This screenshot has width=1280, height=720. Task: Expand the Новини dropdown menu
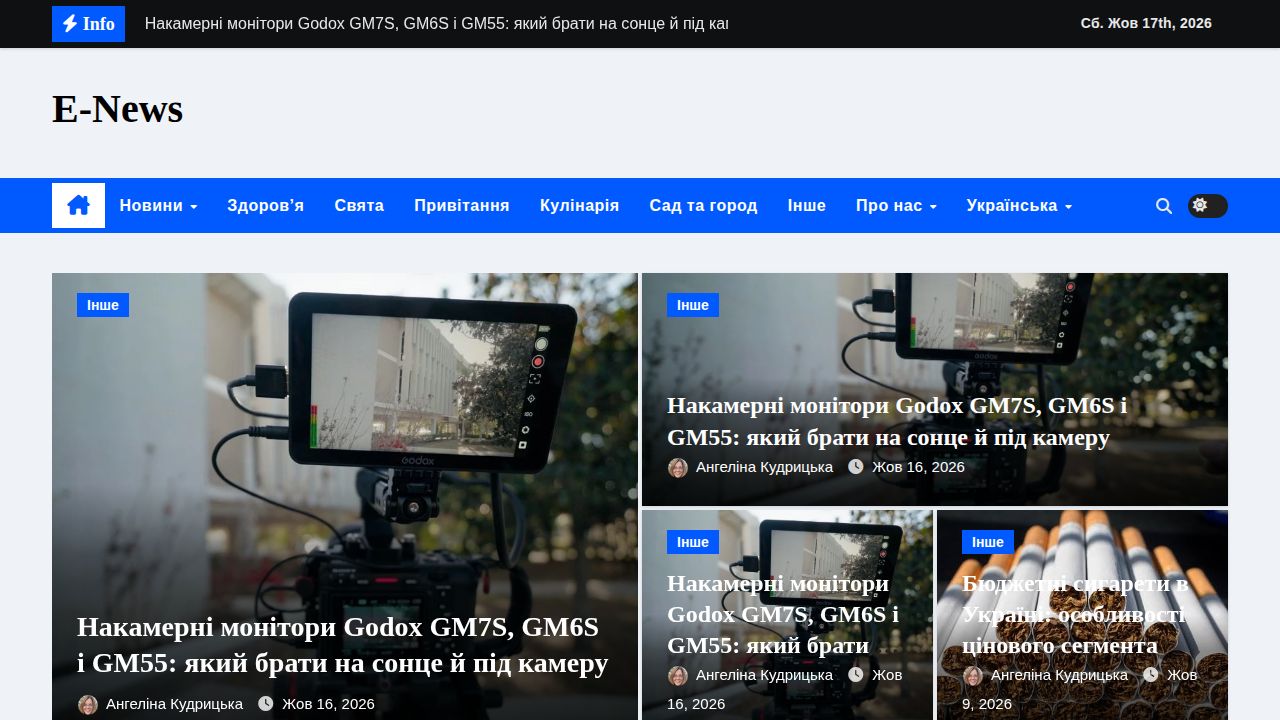tap(158, 206)
